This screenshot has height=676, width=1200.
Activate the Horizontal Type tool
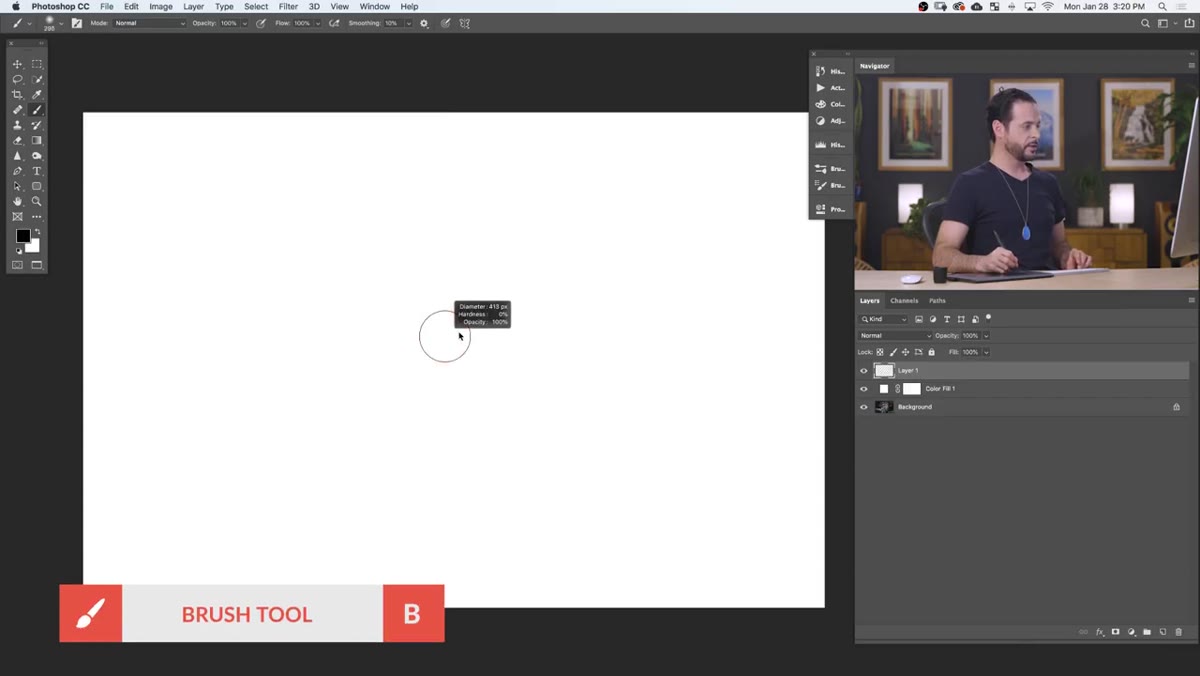click(37, 171)
